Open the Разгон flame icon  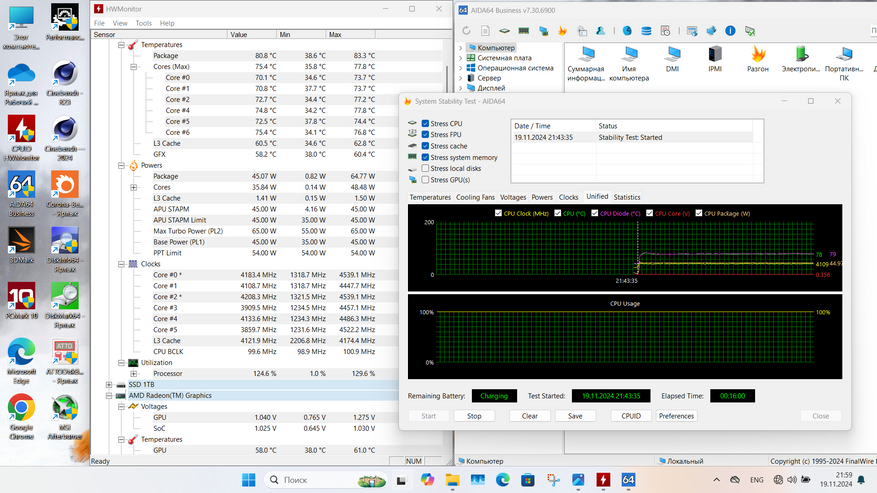758,59
